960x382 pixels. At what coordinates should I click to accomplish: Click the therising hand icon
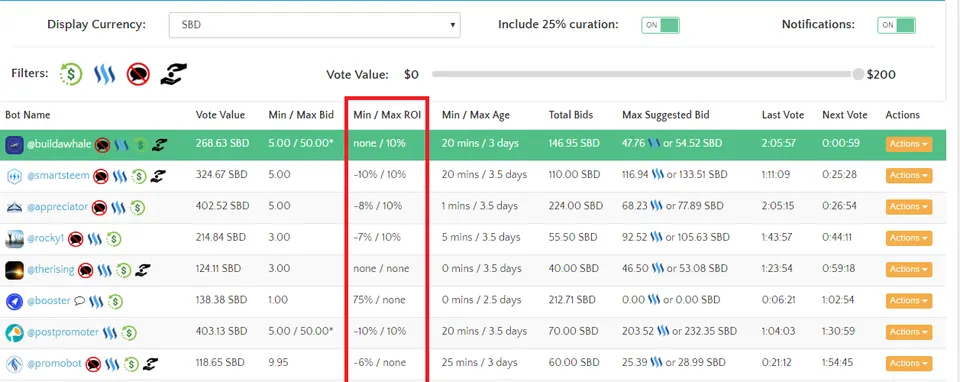click(x=143, y=269)
